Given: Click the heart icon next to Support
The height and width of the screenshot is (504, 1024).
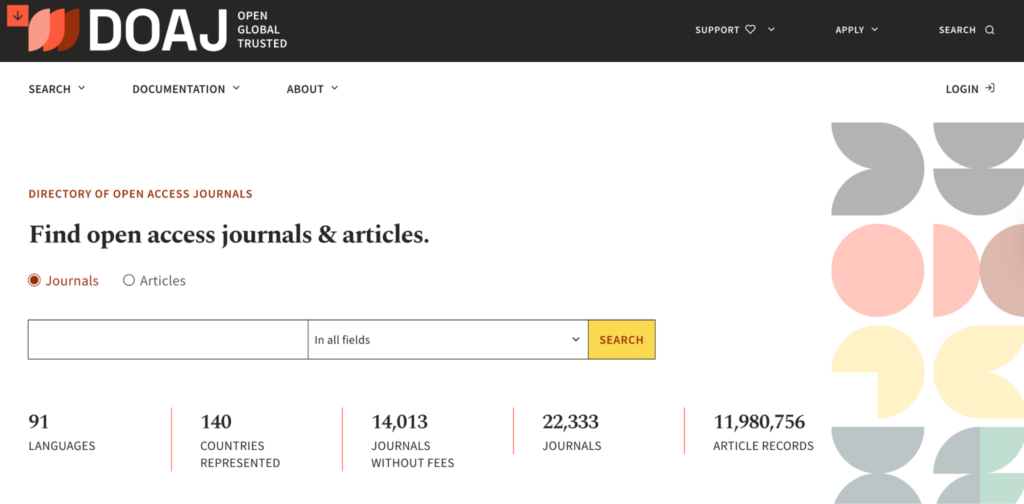Looking at the screenshot, I should pyautogui.click(x=750, y=29).
